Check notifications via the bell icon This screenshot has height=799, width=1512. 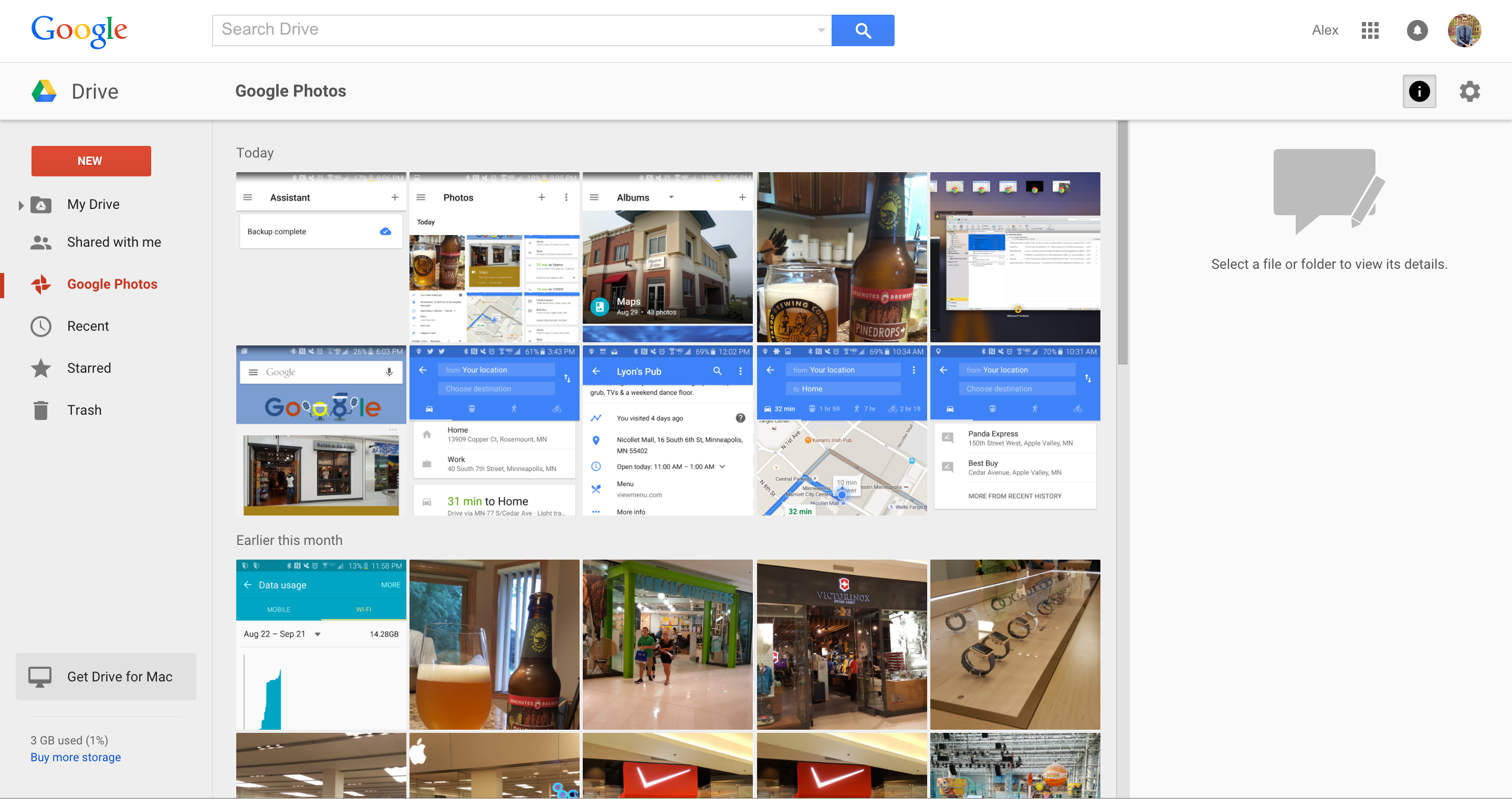[1417, 30]
